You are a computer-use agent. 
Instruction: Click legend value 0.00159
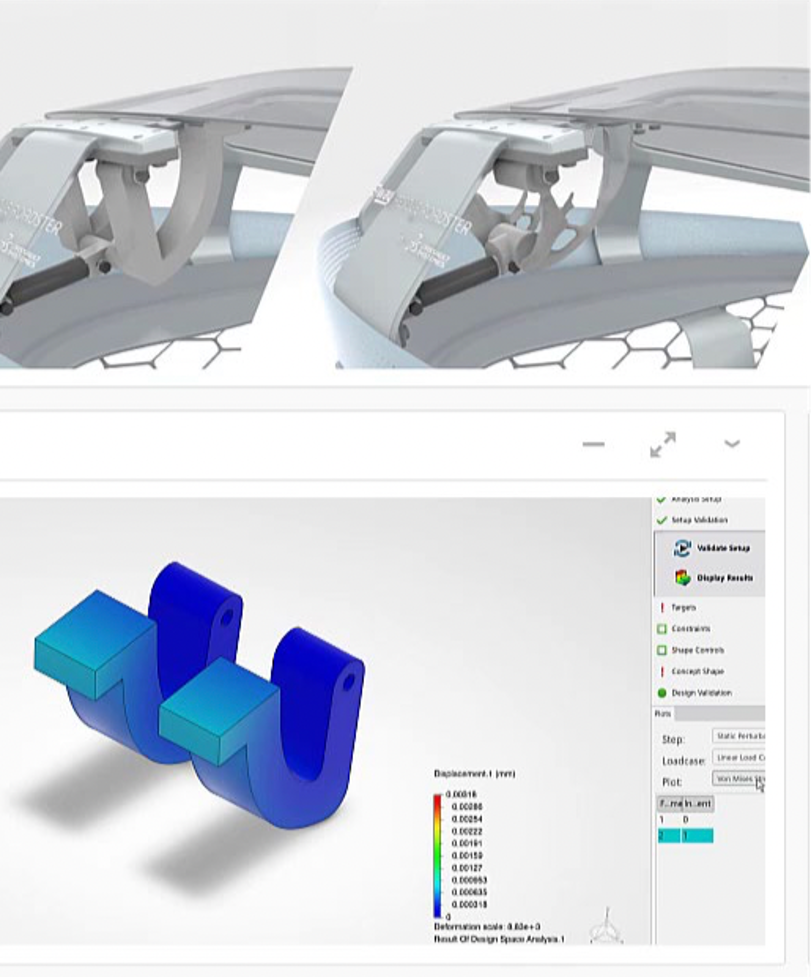click(x=467, y=855)
